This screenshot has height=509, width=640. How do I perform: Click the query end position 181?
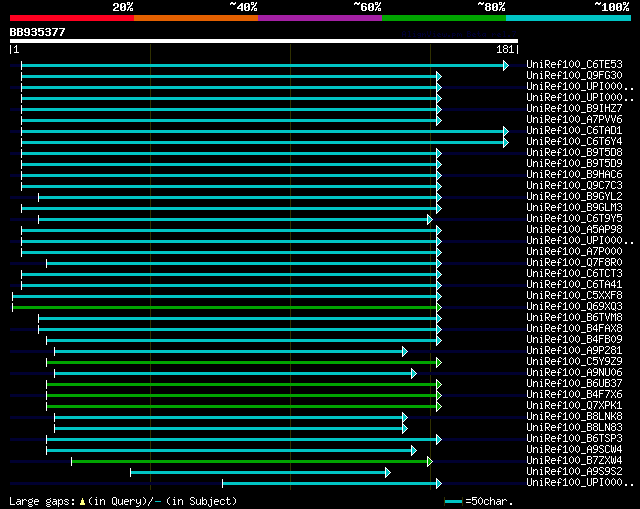(x=505, y=49)
